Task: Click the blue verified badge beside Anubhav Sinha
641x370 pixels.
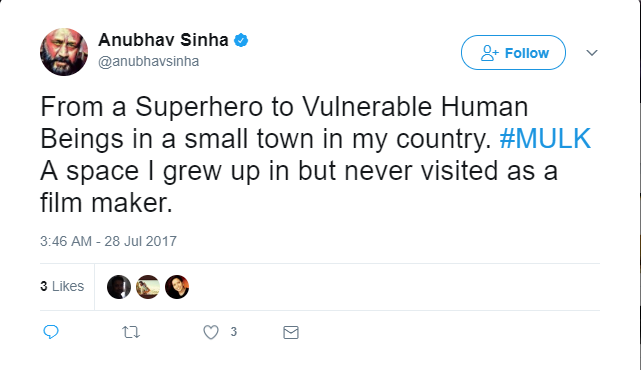Action: (x=241, y=40)
